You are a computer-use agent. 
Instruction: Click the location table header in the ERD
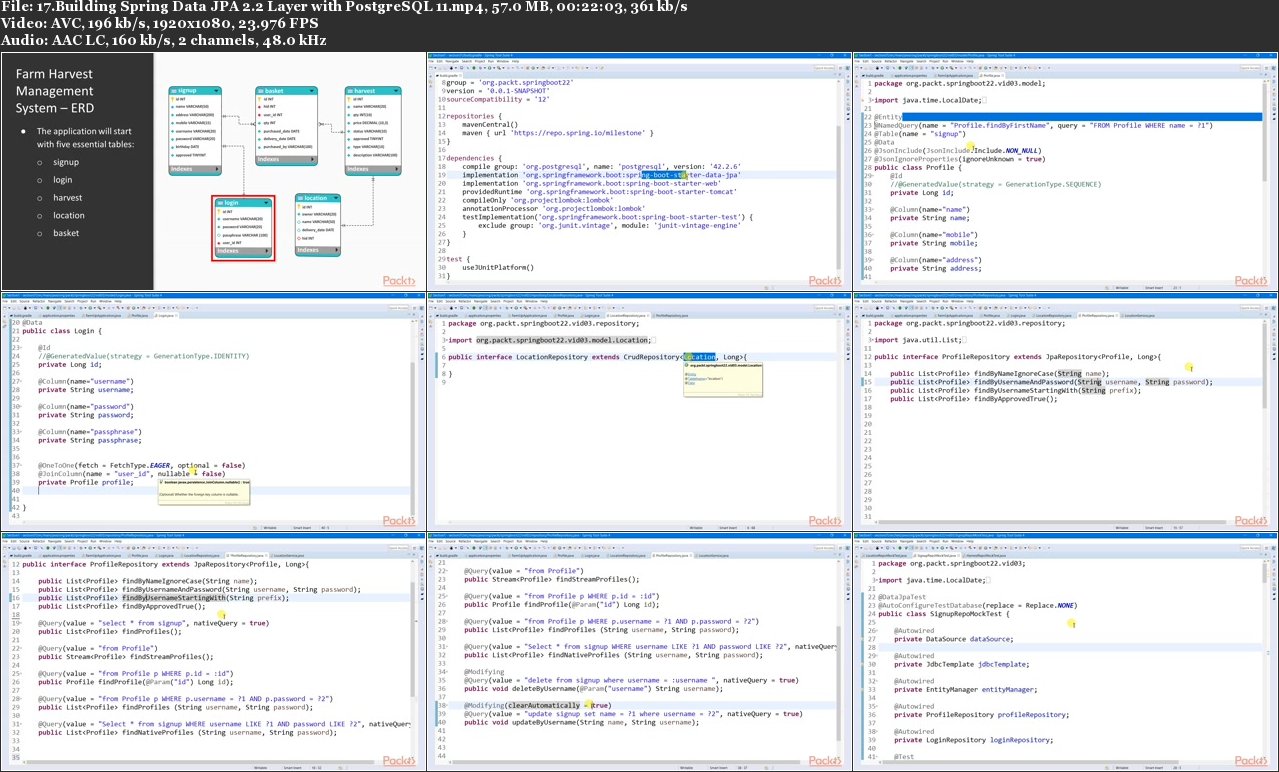click(x=317, y=199)
